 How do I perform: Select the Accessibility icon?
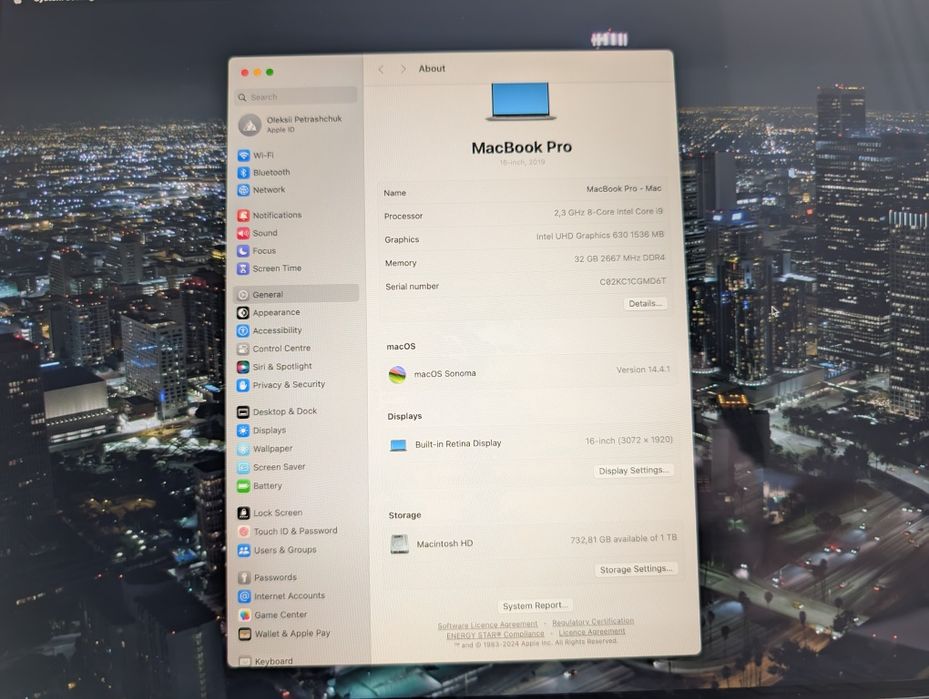pos(243,331)
